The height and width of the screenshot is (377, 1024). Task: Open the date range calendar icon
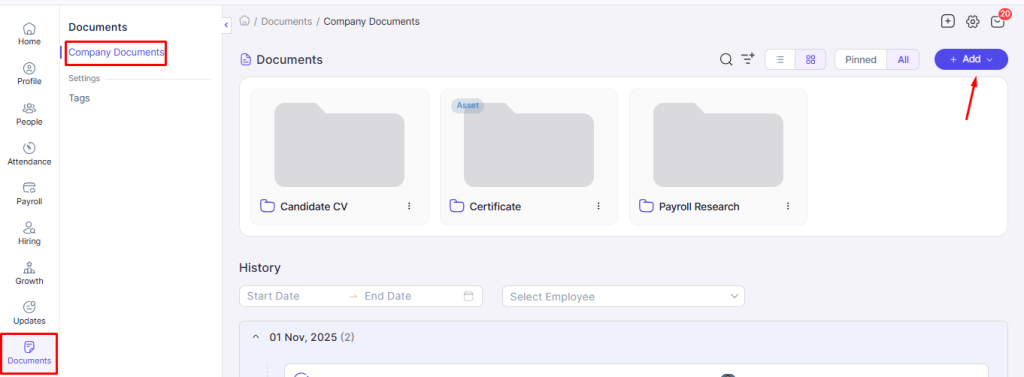(468, 296)
